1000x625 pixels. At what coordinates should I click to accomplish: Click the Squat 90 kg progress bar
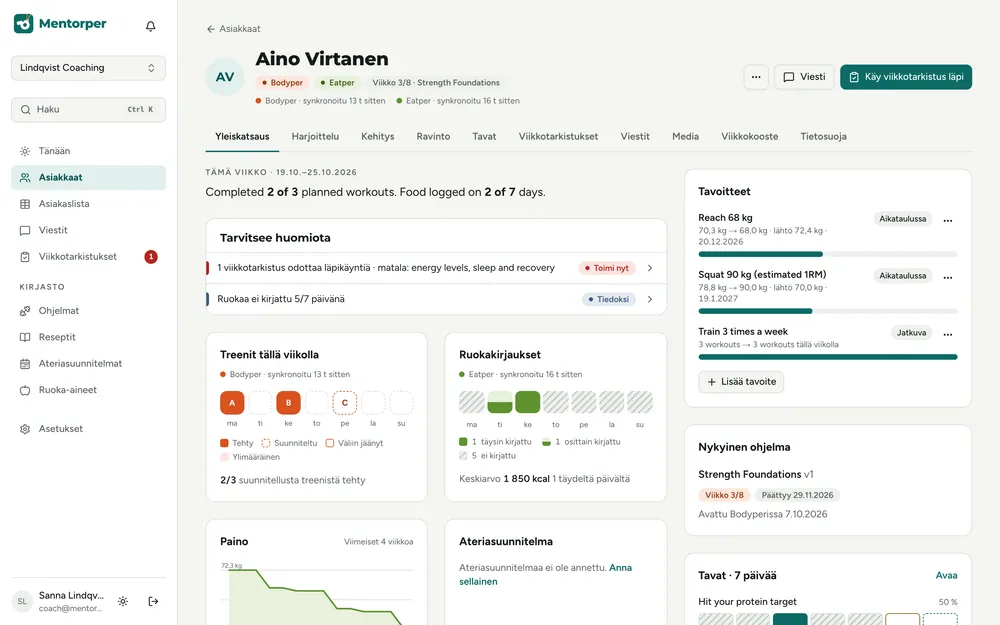828,311
